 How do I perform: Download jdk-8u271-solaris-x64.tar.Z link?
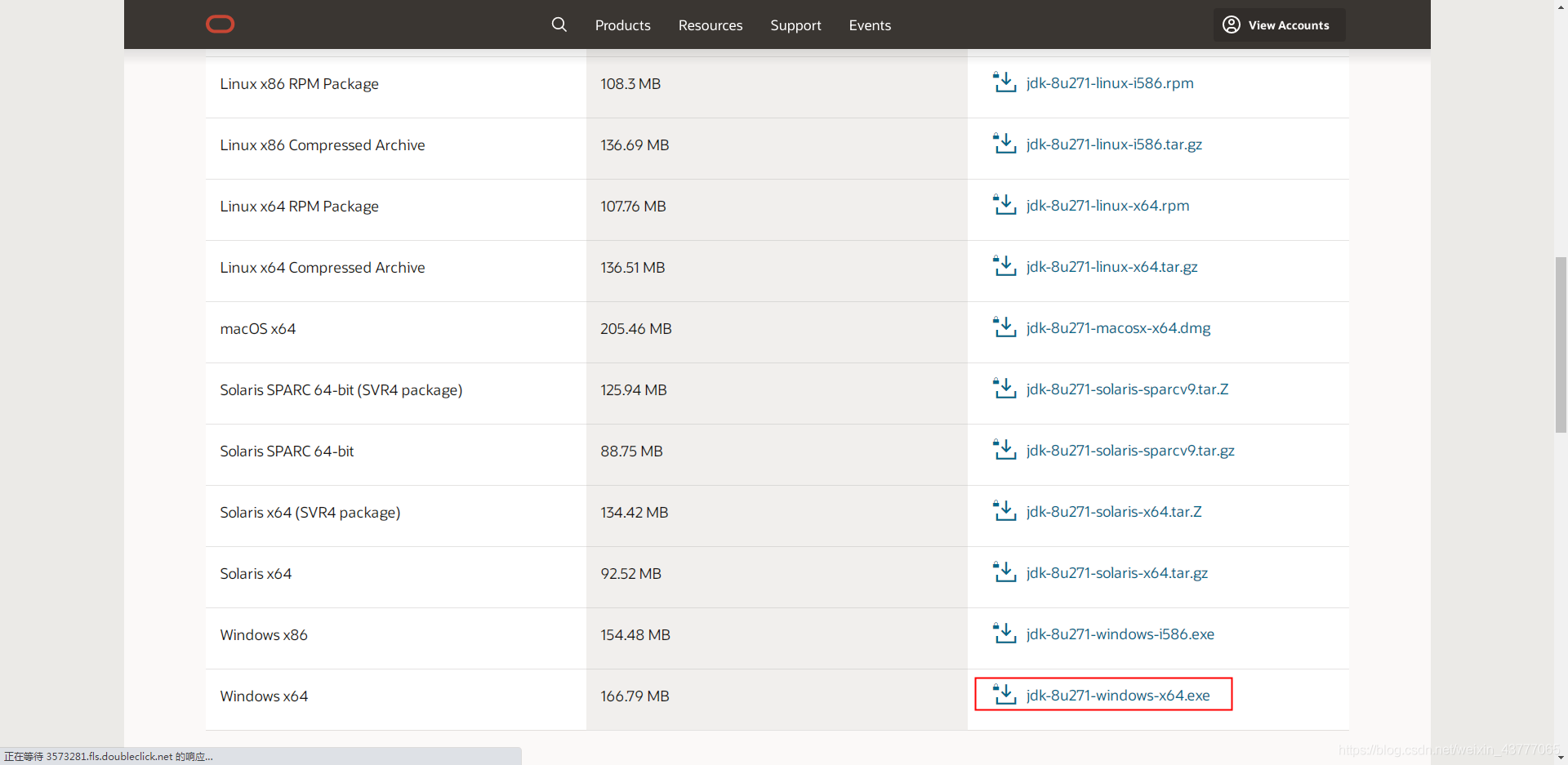pos(1114,512)
